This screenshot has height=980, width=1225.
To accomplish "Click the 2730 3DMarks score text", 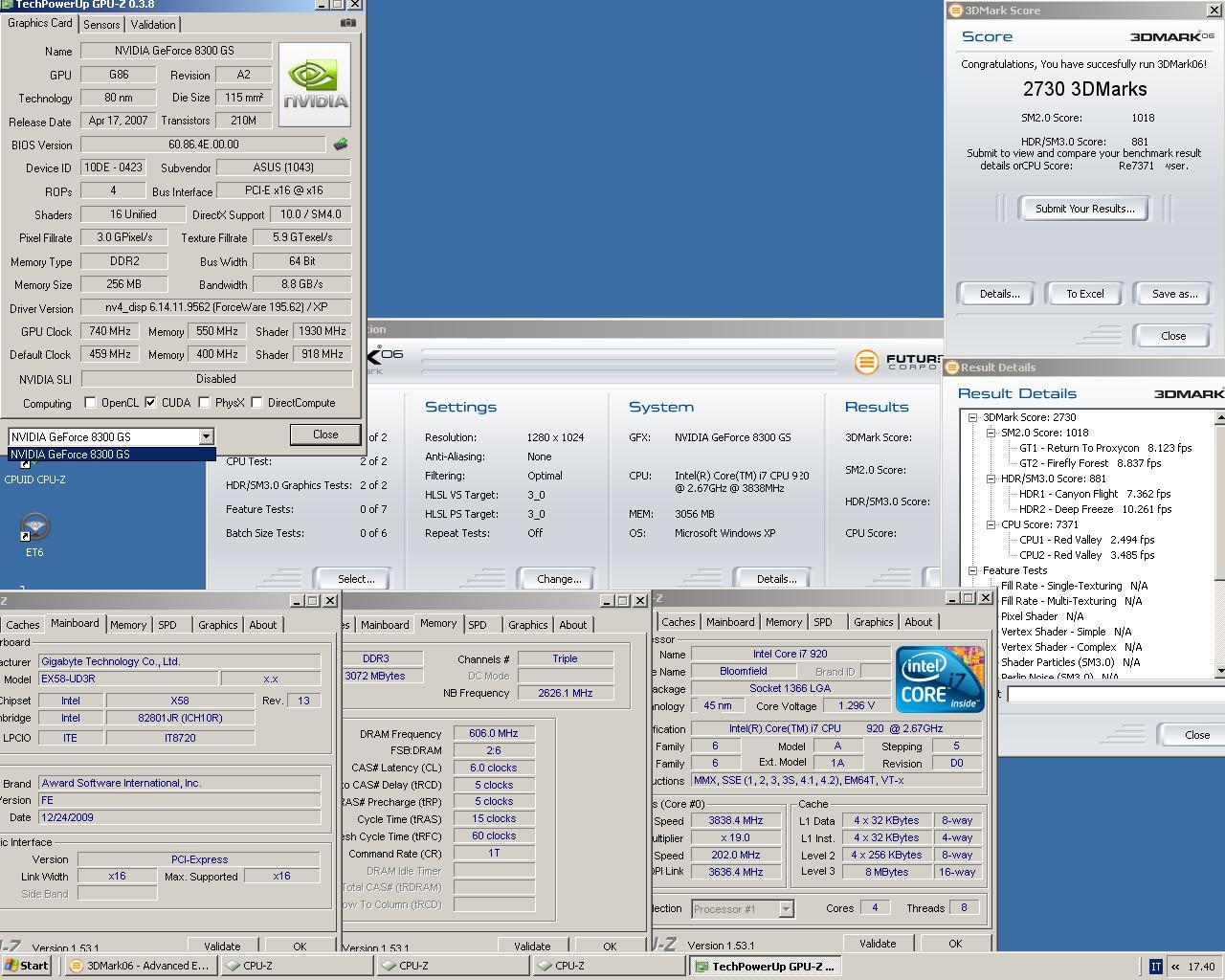I will 1084,89.
